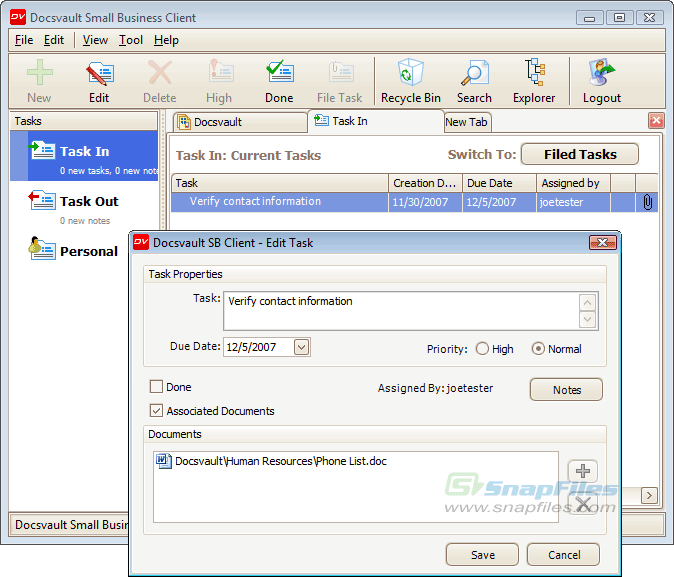Select the Verify contact information task row

click(414, 202)
